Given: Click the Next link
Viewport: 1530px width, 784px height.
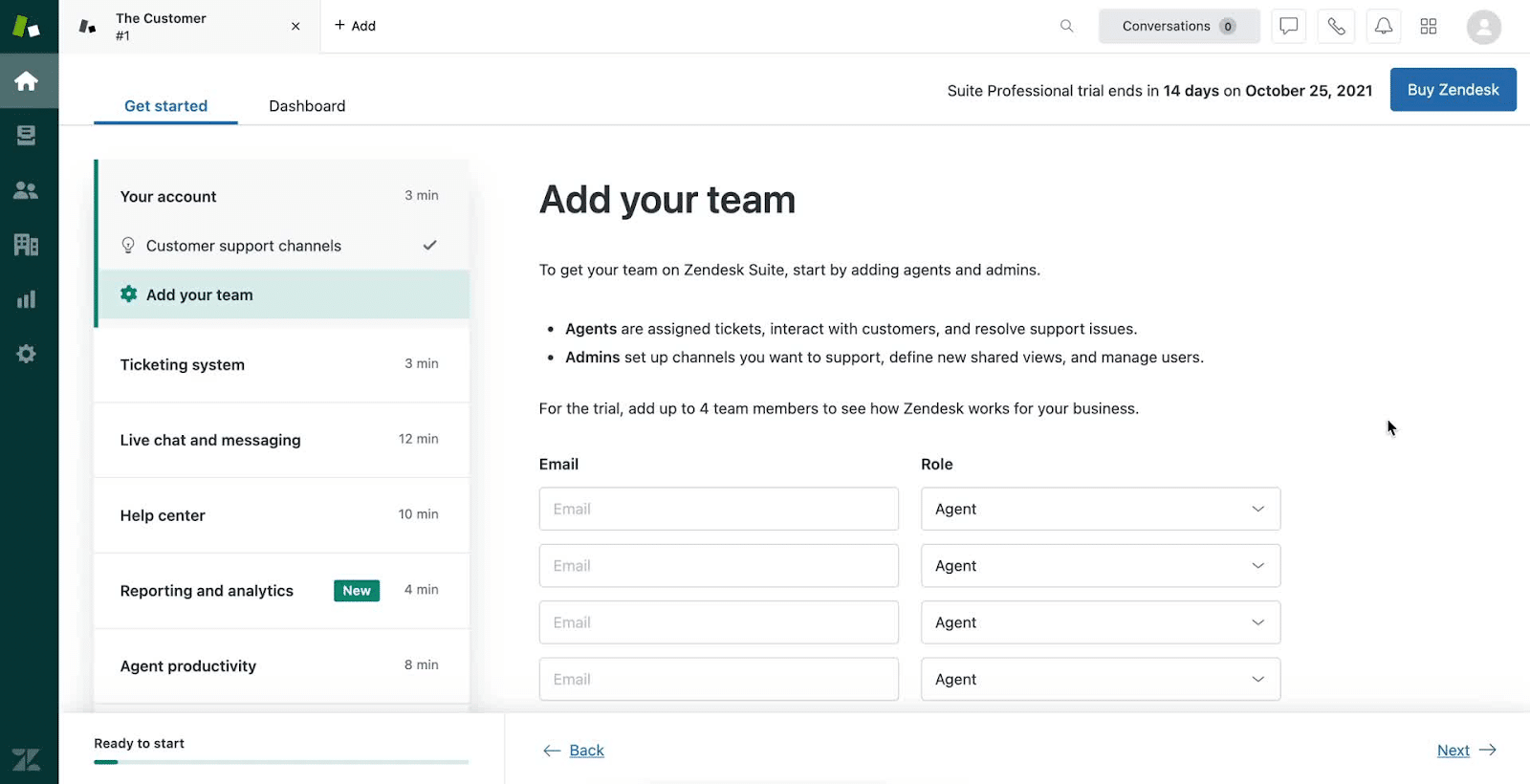Looking at the screenshot, I should (x=1453, y=751).
